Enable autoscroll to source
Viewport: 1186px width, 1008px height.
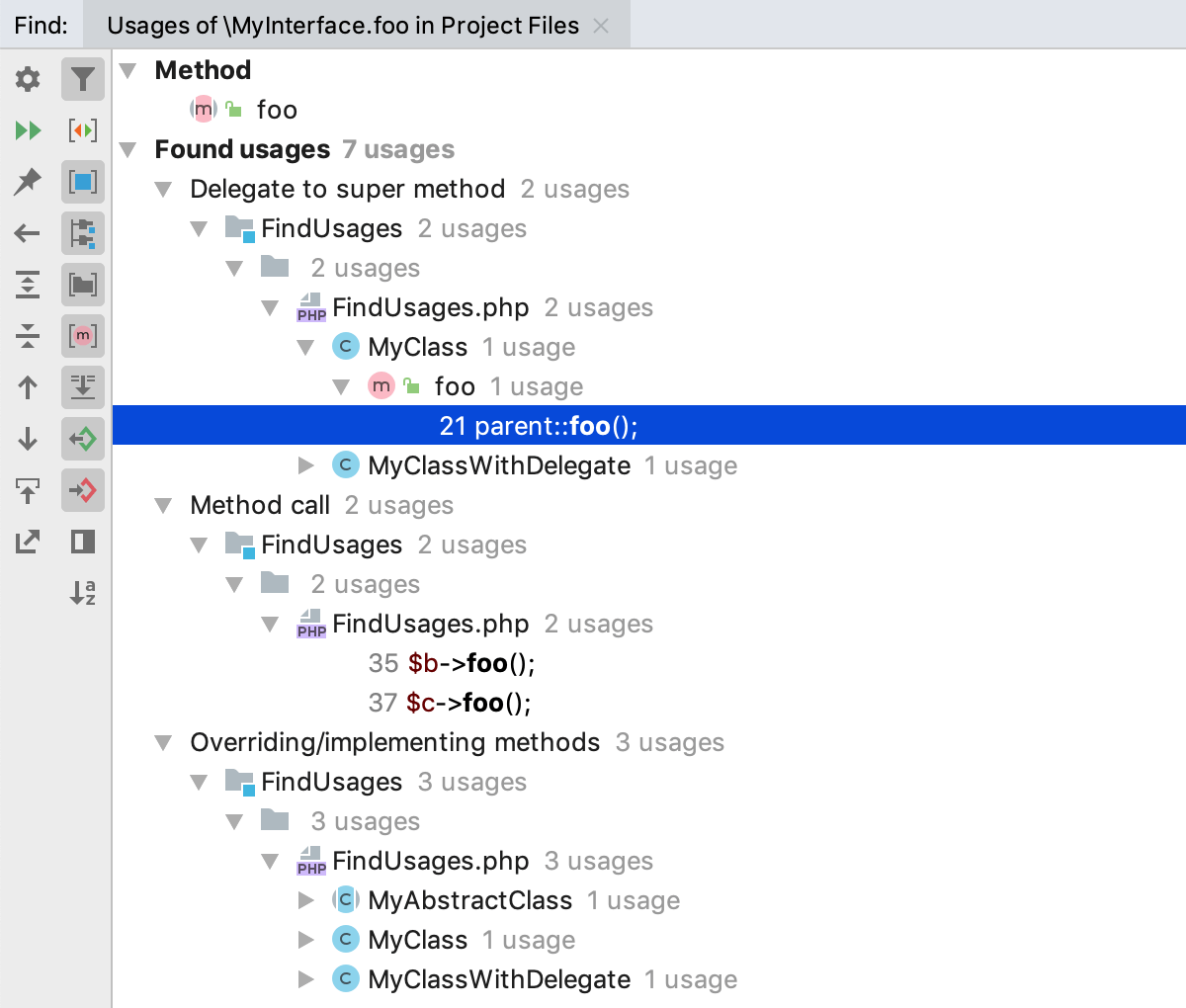tap(82, 439)
